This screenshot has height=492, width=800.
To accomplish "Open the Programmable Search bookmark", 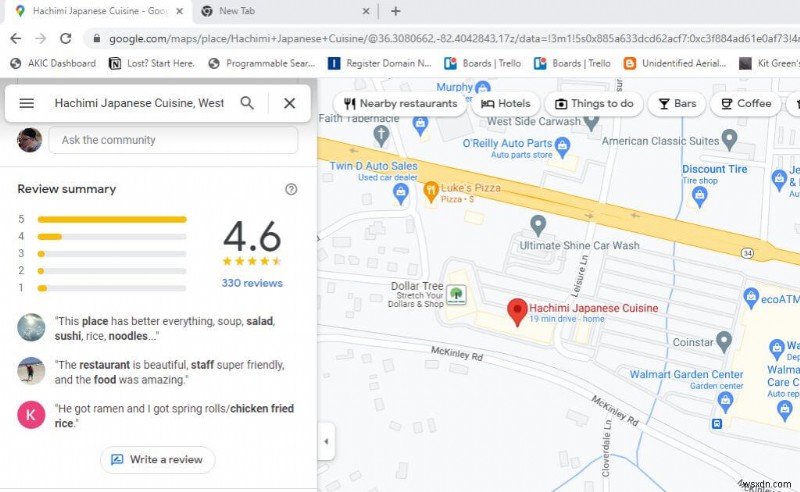I will [x=262, y=63].
